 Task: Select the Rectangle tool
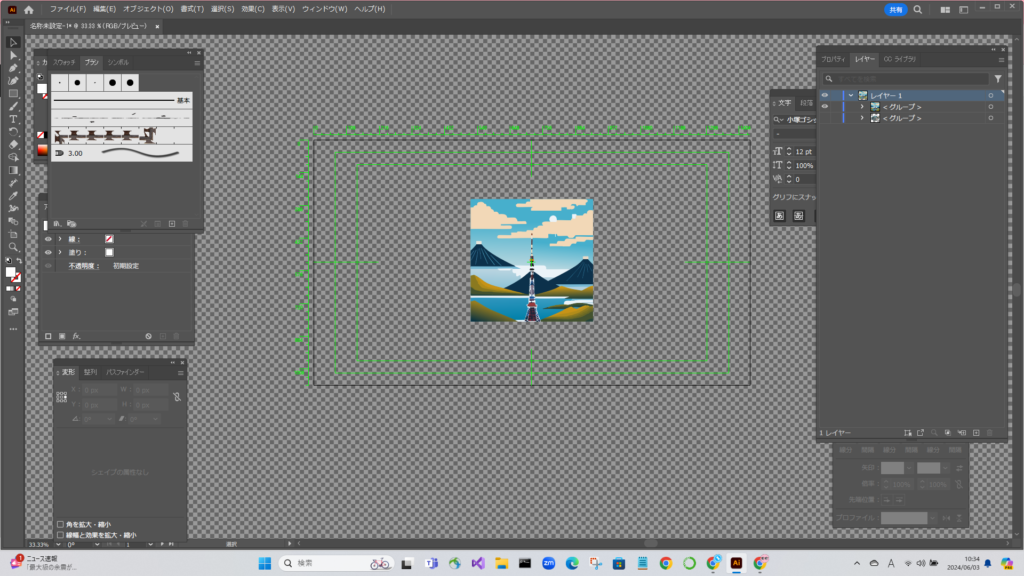tap(13, 93)
